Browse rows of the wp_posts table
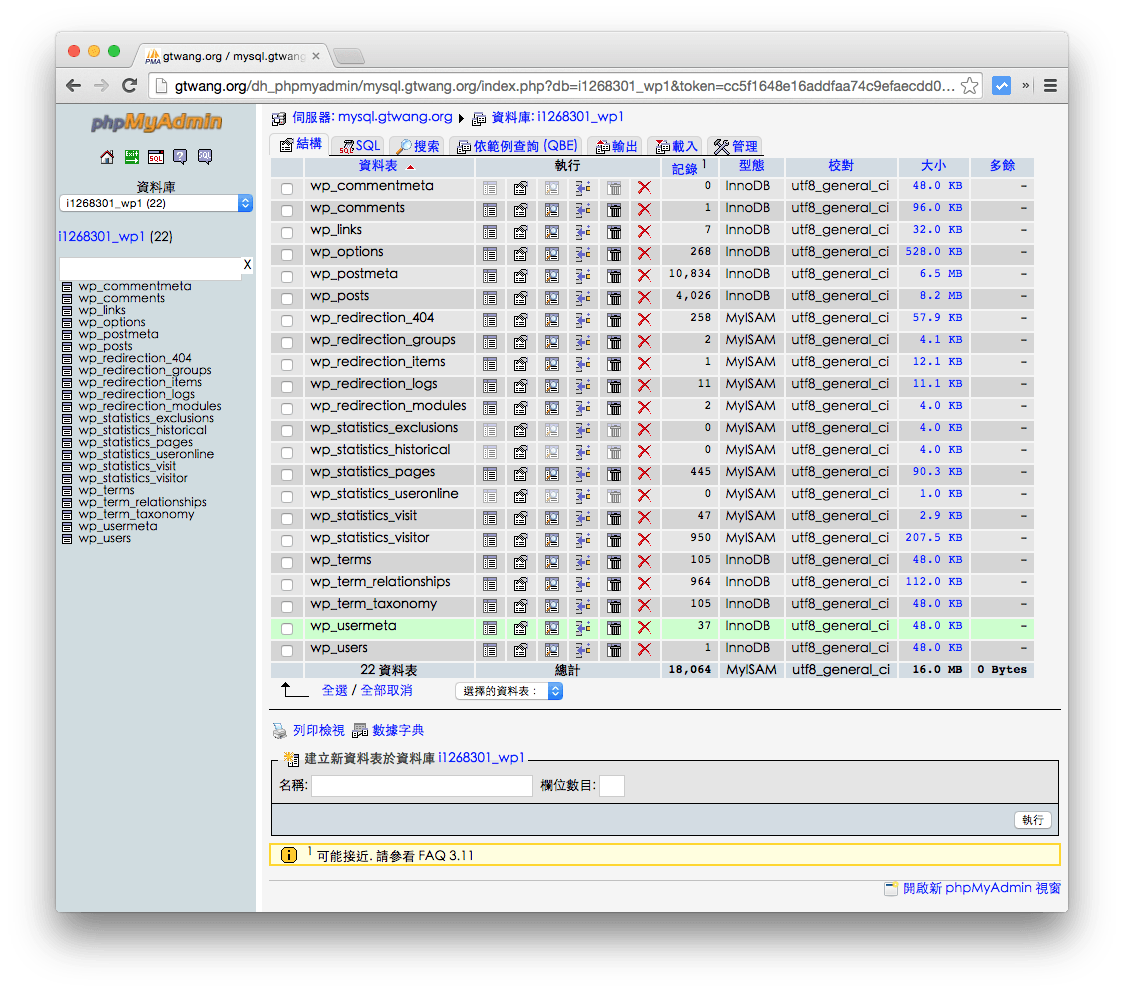This screenshot has width=1124, height=992. 489,296
